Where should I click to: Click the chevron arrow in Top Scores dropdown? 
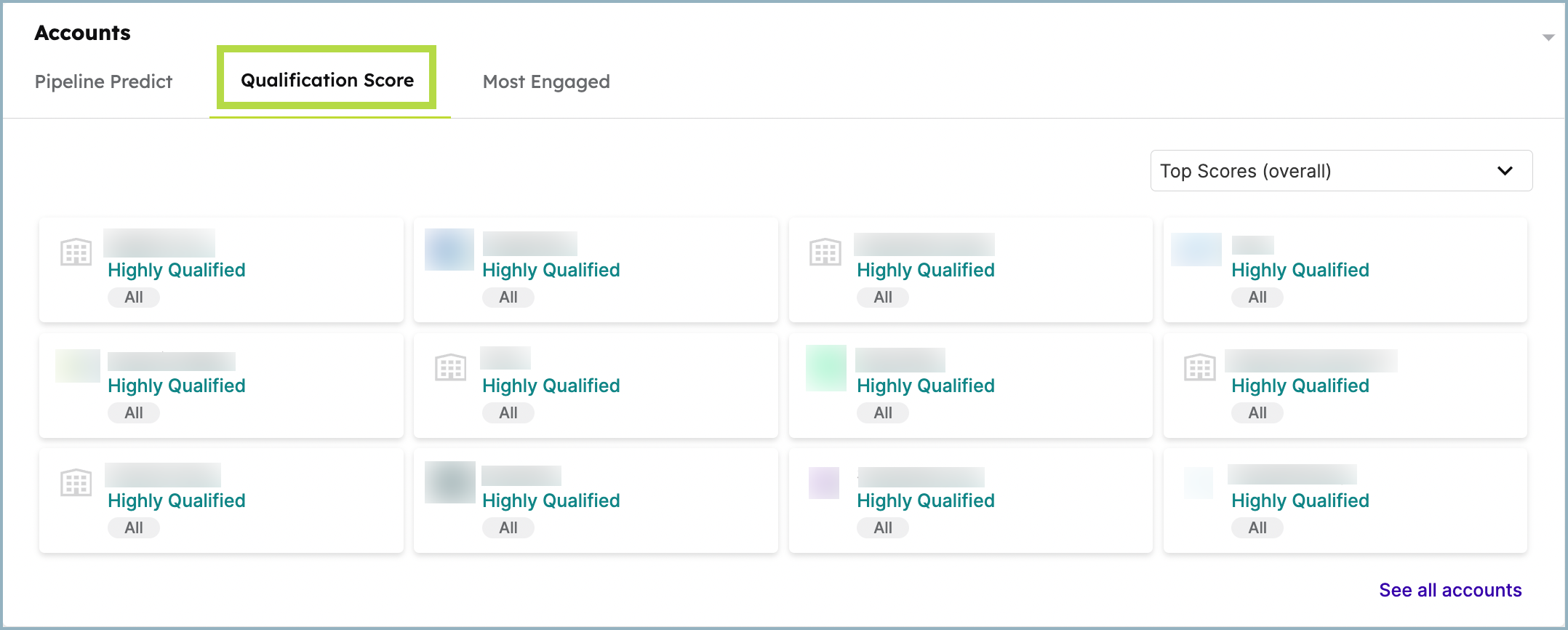pyautogui.click(x=1505, y=171)
